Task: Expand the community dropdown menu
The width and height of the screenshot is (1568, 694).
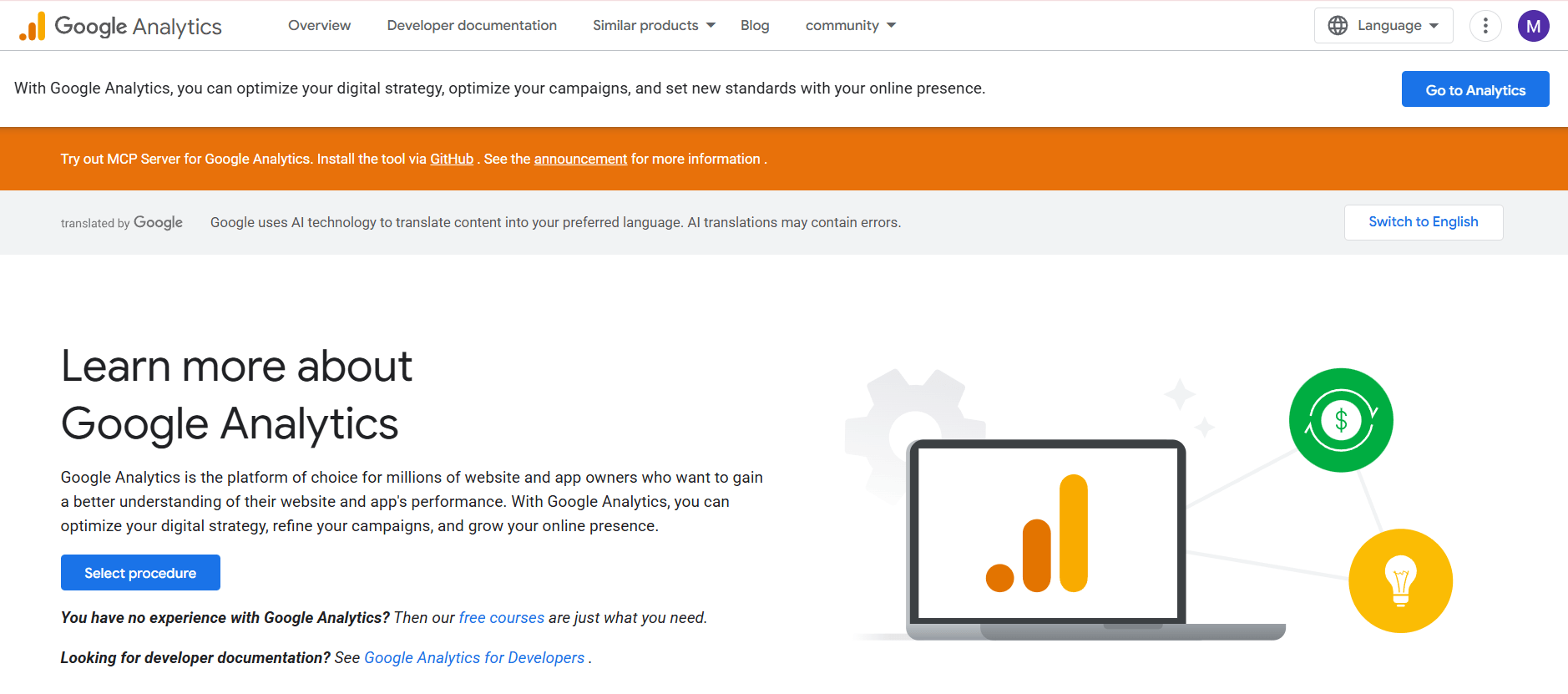Action: click(851, 26)
